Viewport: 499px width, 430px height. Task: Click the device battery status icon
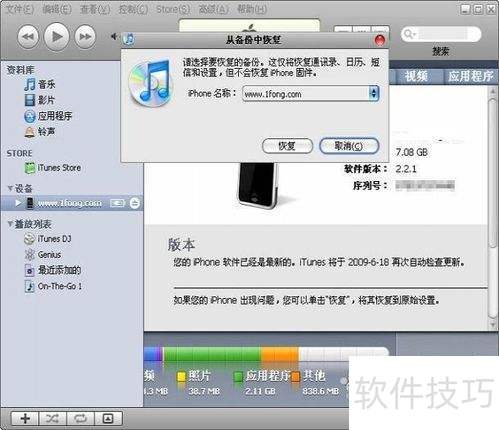tap(117, 203)
